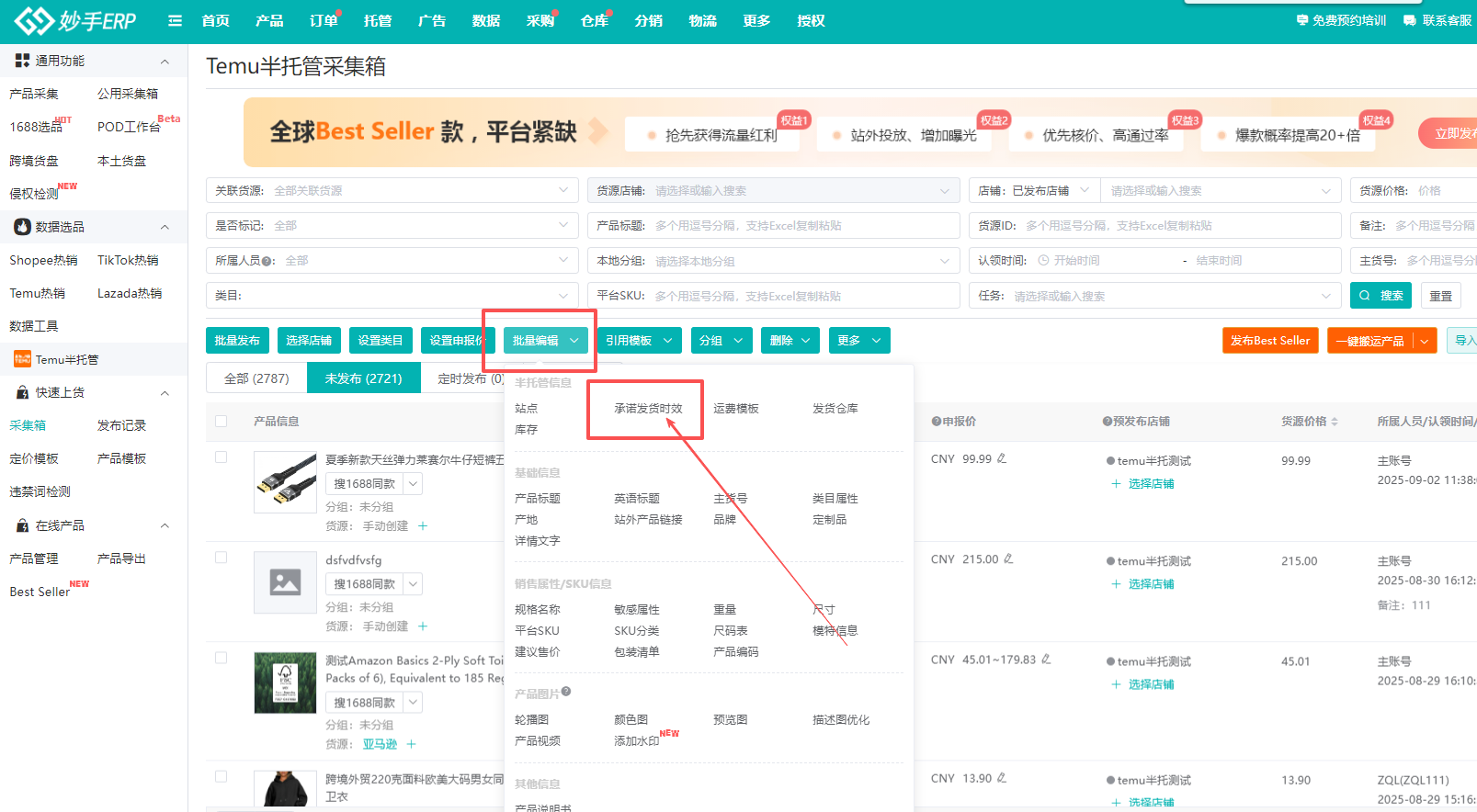The image size is (1477, 812).
Task: Open the 所属人员 dropdown
Action: click(x=392, y=261)
